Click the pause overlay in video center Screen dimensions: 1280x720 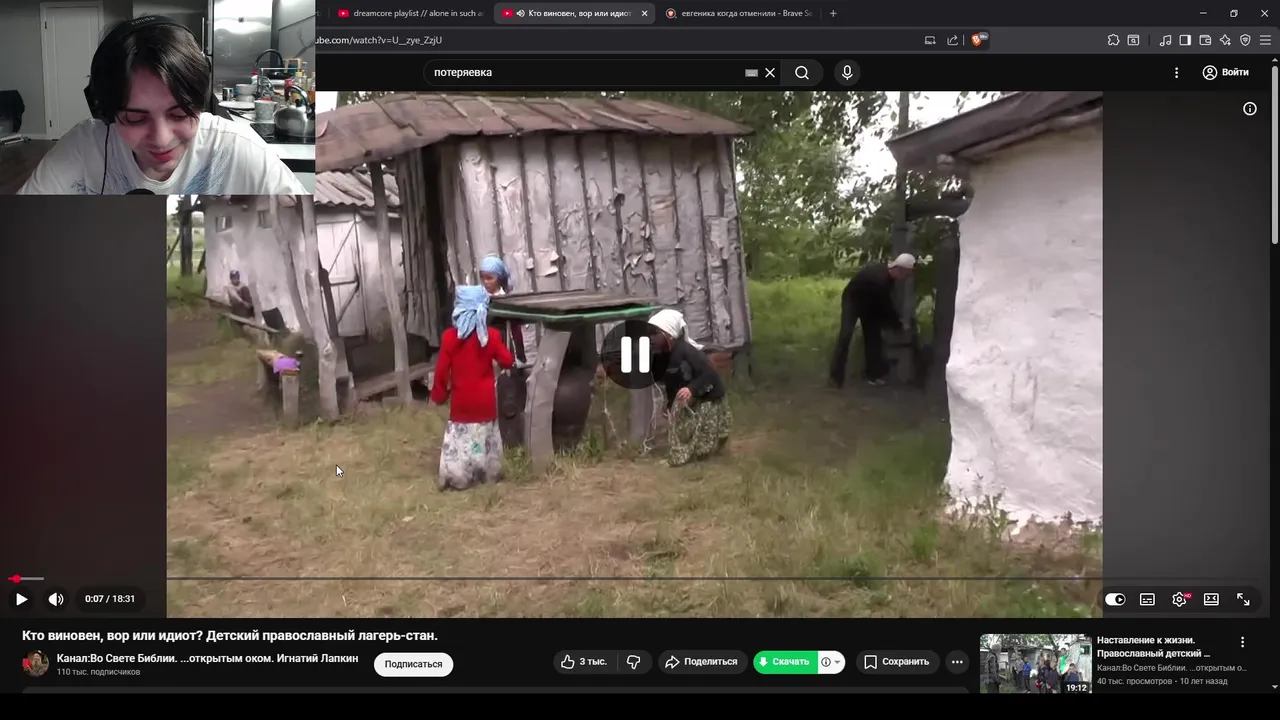click(635, 354)
